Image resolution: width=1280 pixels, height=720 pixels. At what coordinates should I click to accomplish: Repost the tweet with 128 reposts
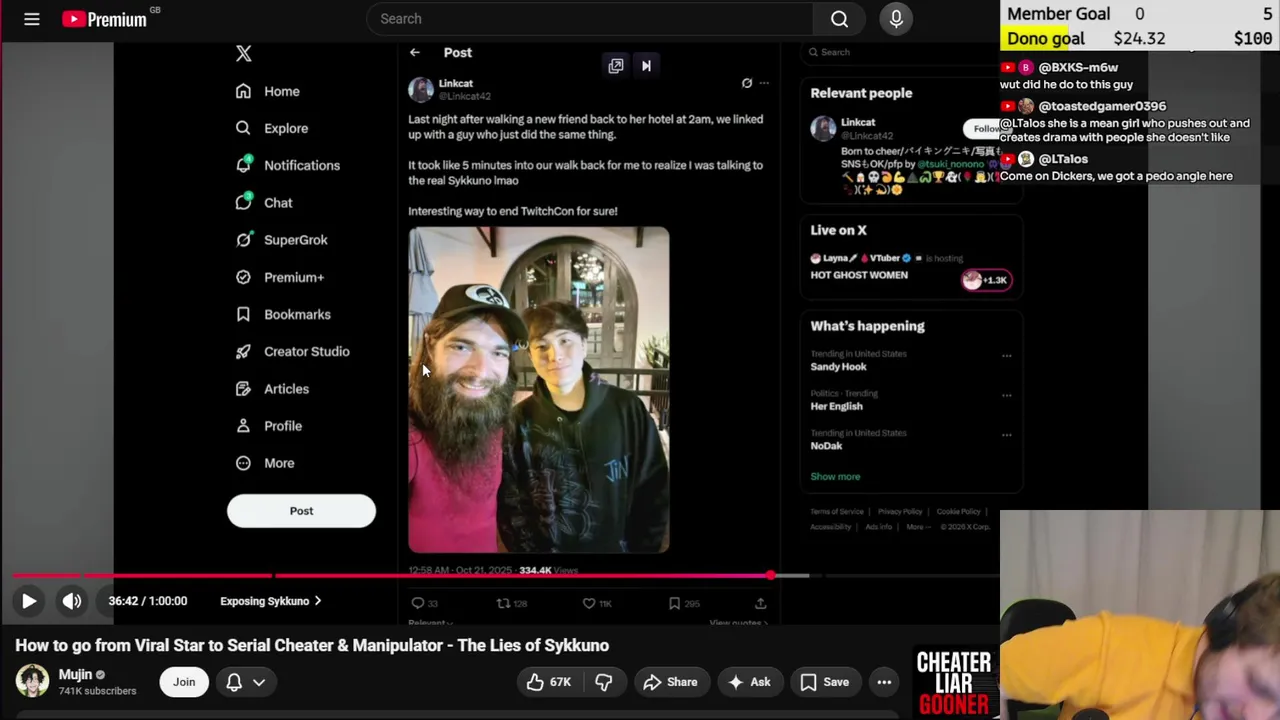(512, 603)
